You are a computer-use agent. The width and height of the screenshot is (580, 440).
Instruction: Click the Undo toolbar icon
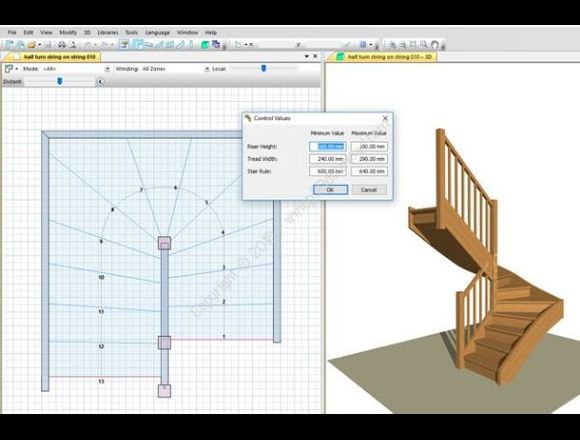[x=88, y=45]
